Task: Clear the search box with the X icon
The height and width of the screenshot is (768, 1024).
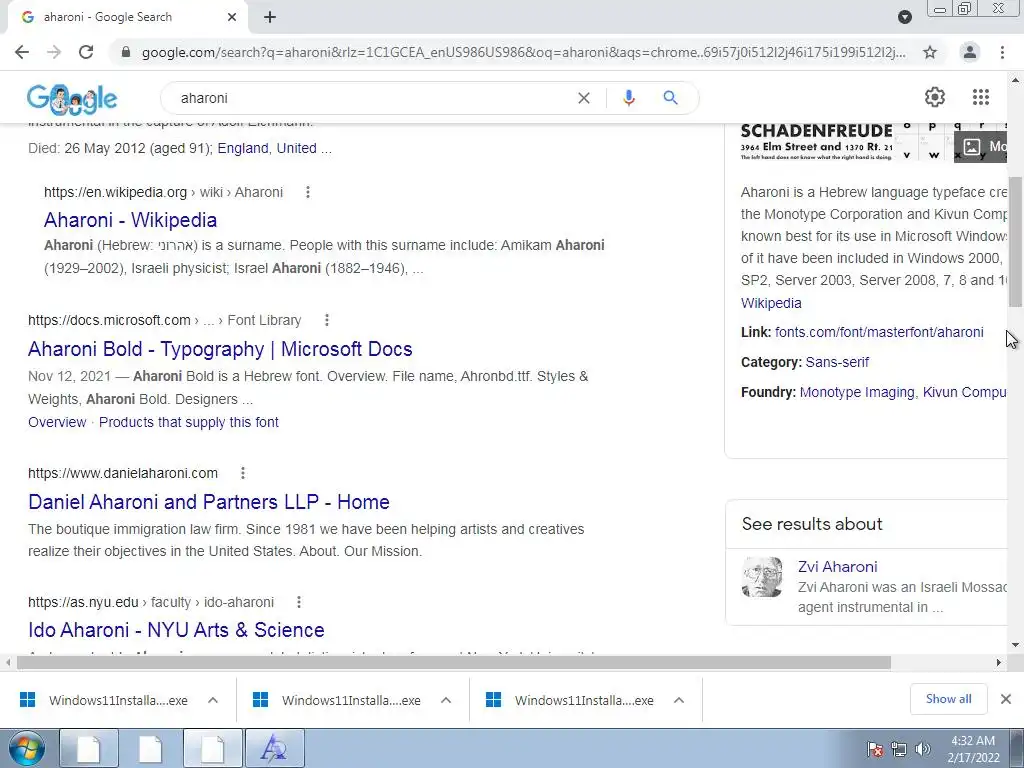Action: coord(584,98)
